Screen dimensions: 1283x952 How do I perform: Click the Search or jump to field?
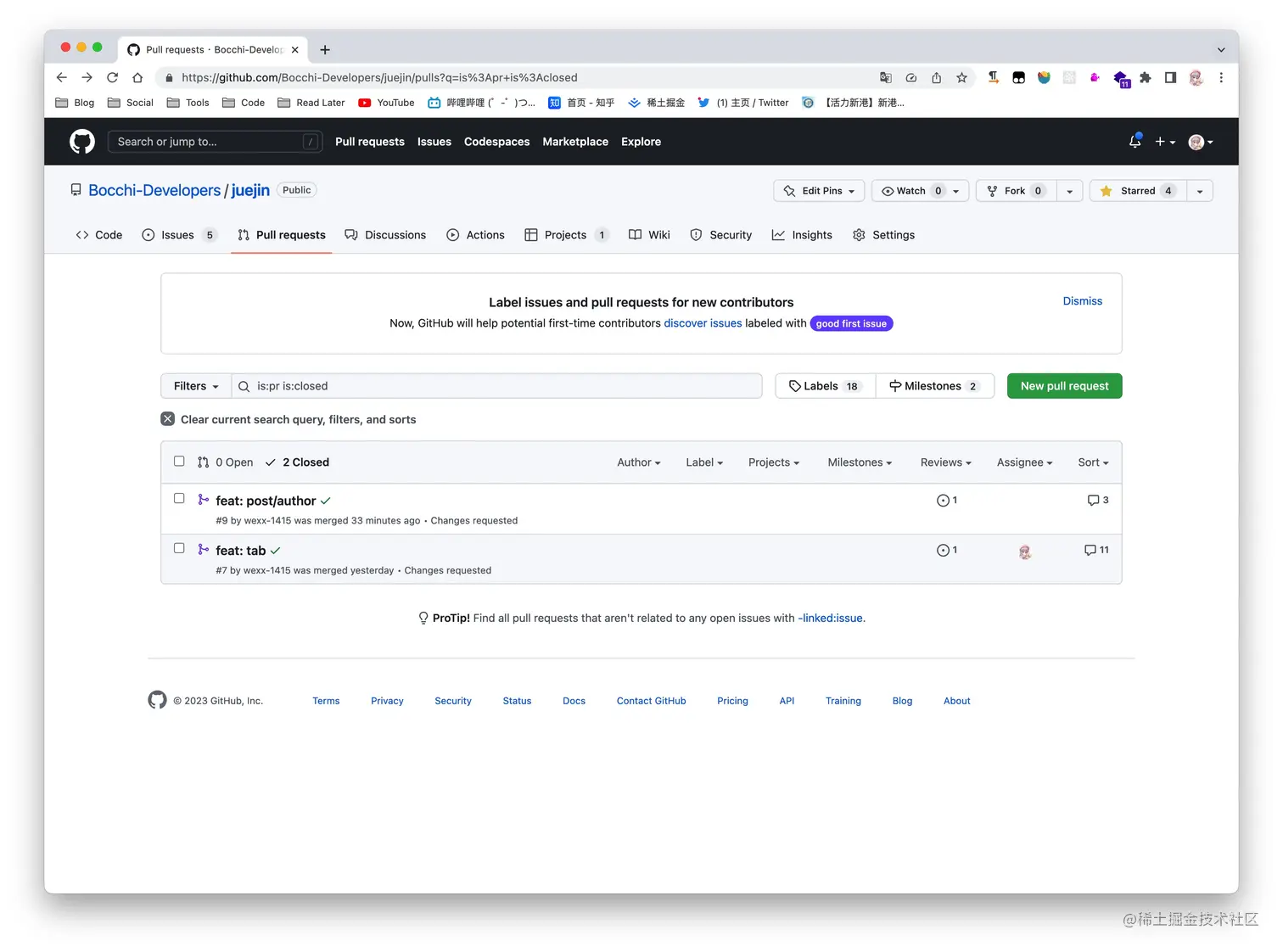tap(215, 142)
